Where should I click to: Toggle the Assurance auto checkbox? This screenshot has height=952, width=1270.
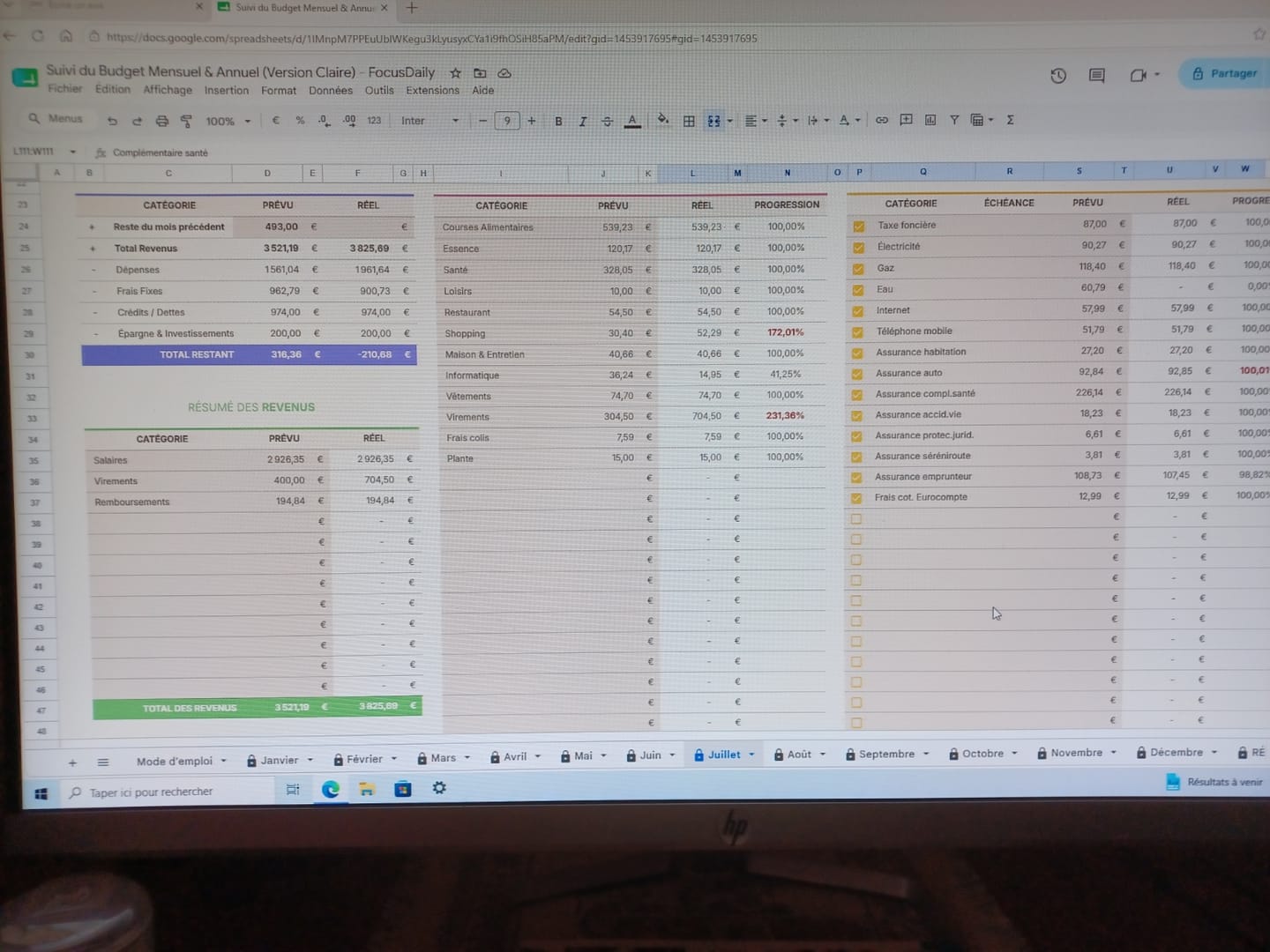tap(857, 374)
